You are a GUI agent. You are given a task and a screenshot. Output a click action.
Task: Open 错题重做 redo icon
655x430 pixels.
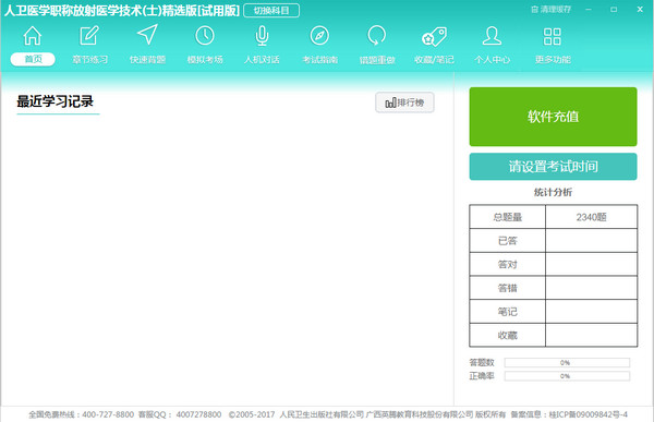[x=377, y=36]
